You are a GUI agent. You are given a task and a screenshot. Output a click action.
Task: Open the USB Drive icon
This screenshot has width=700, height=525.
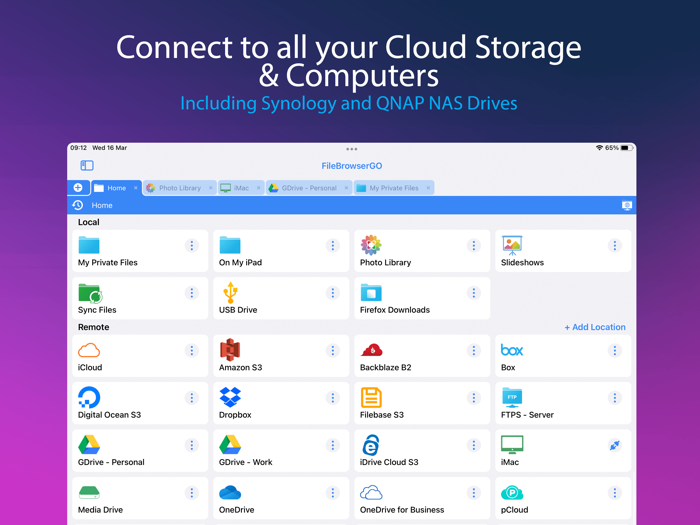point(230,292)
